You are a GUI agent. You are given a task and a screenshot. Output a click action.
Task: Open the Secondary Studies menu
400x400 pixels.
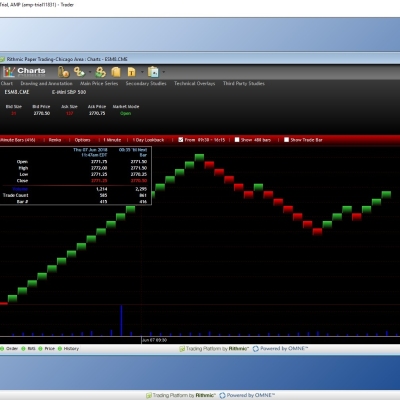(146, 83)
